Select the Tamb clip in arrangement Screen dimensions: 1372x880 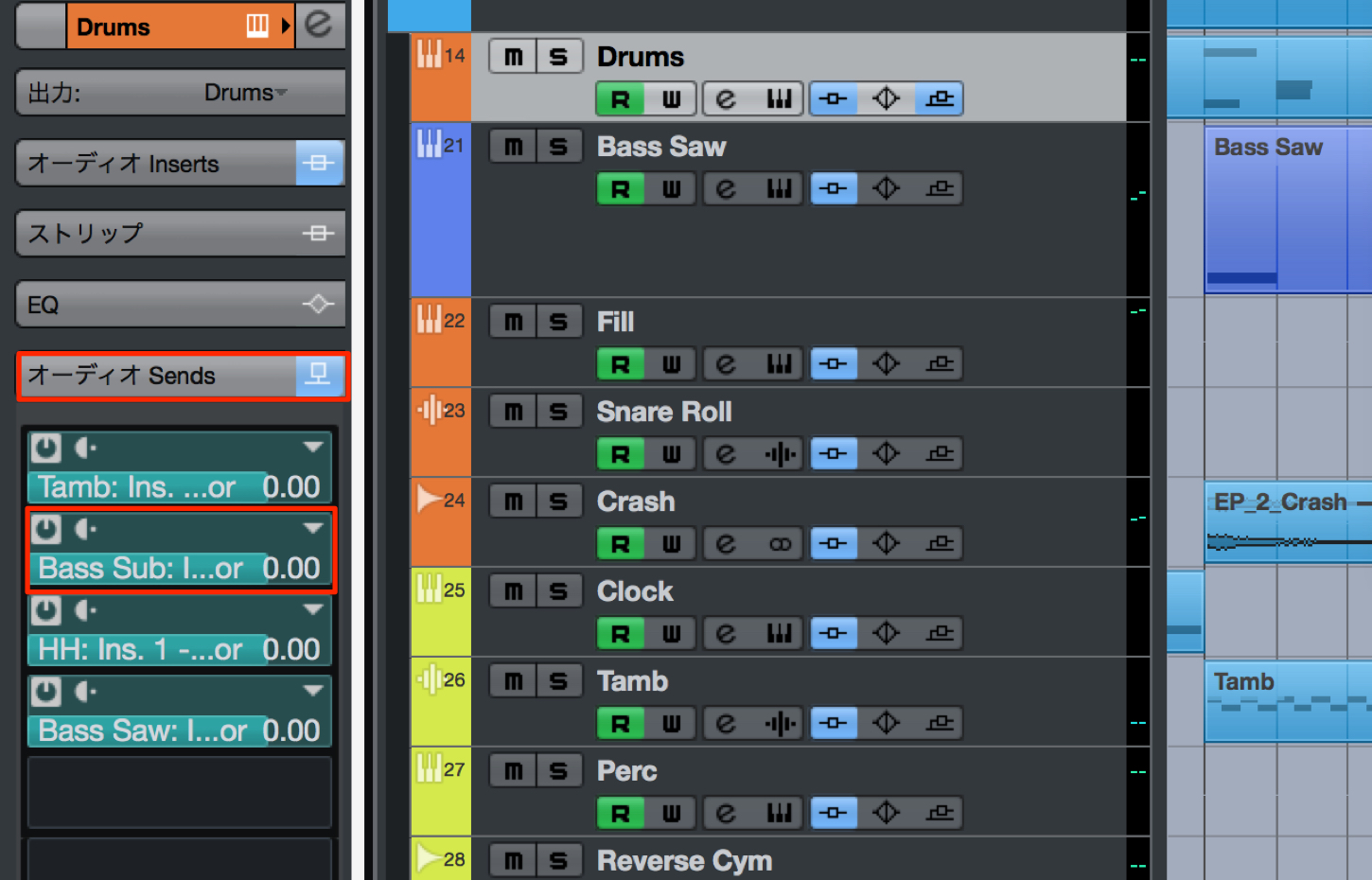[x=1288, y=702]
